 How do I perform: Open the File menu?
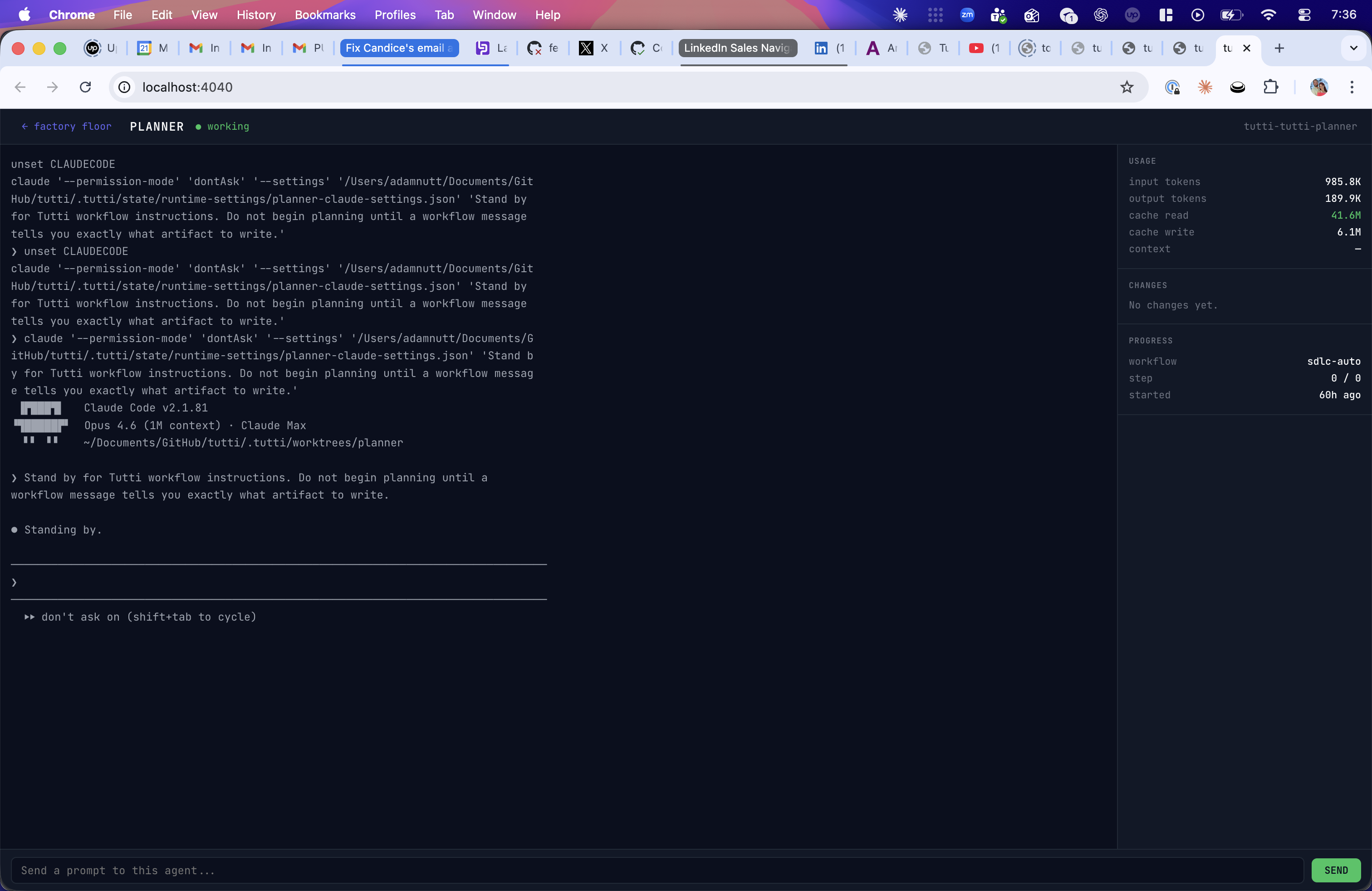[122, 15]
